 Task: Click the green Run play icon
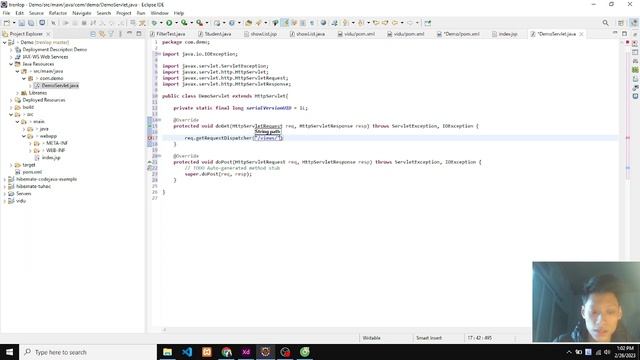coord(169,23)
